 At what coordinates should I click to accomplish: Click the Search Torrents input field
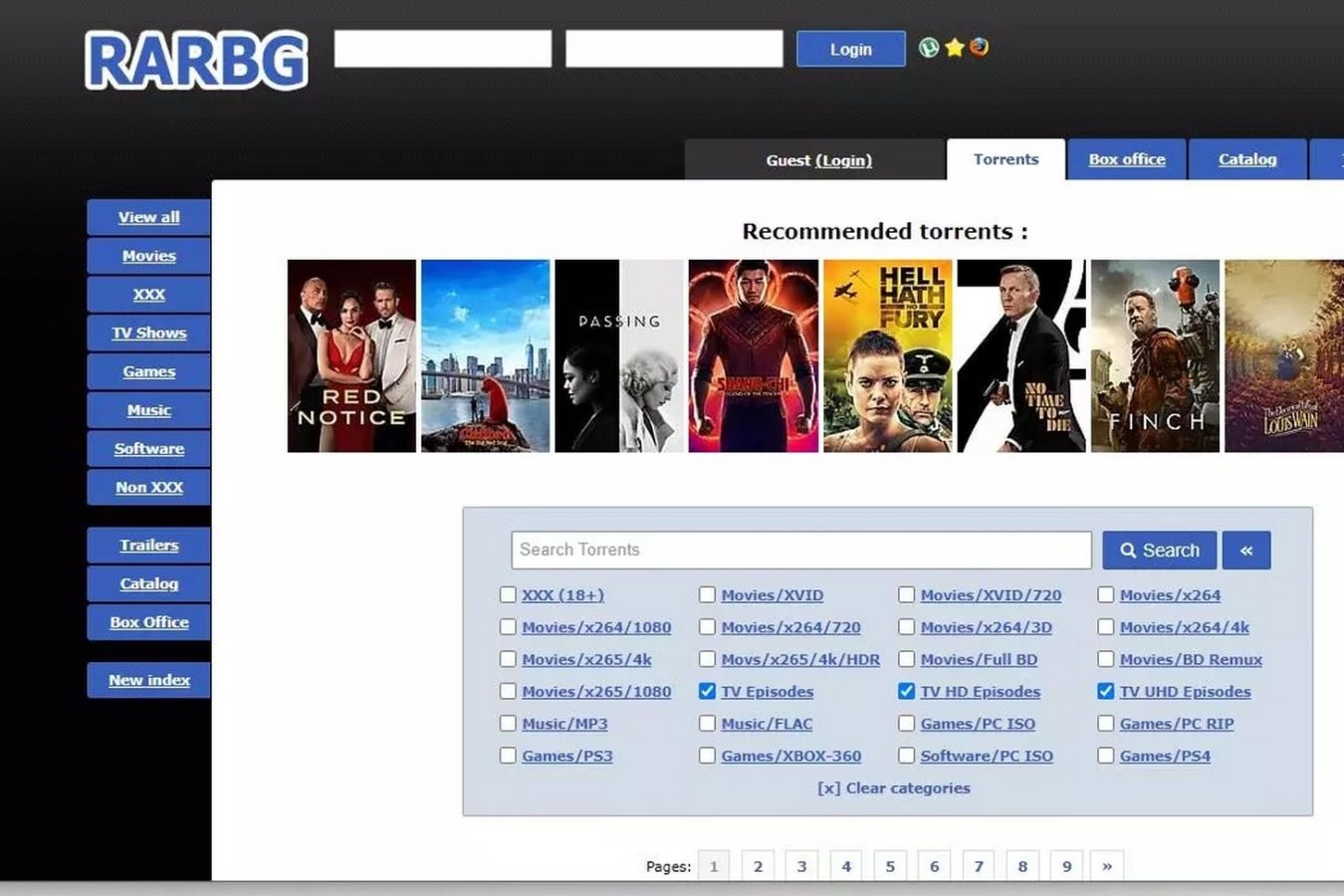[801, 550]
